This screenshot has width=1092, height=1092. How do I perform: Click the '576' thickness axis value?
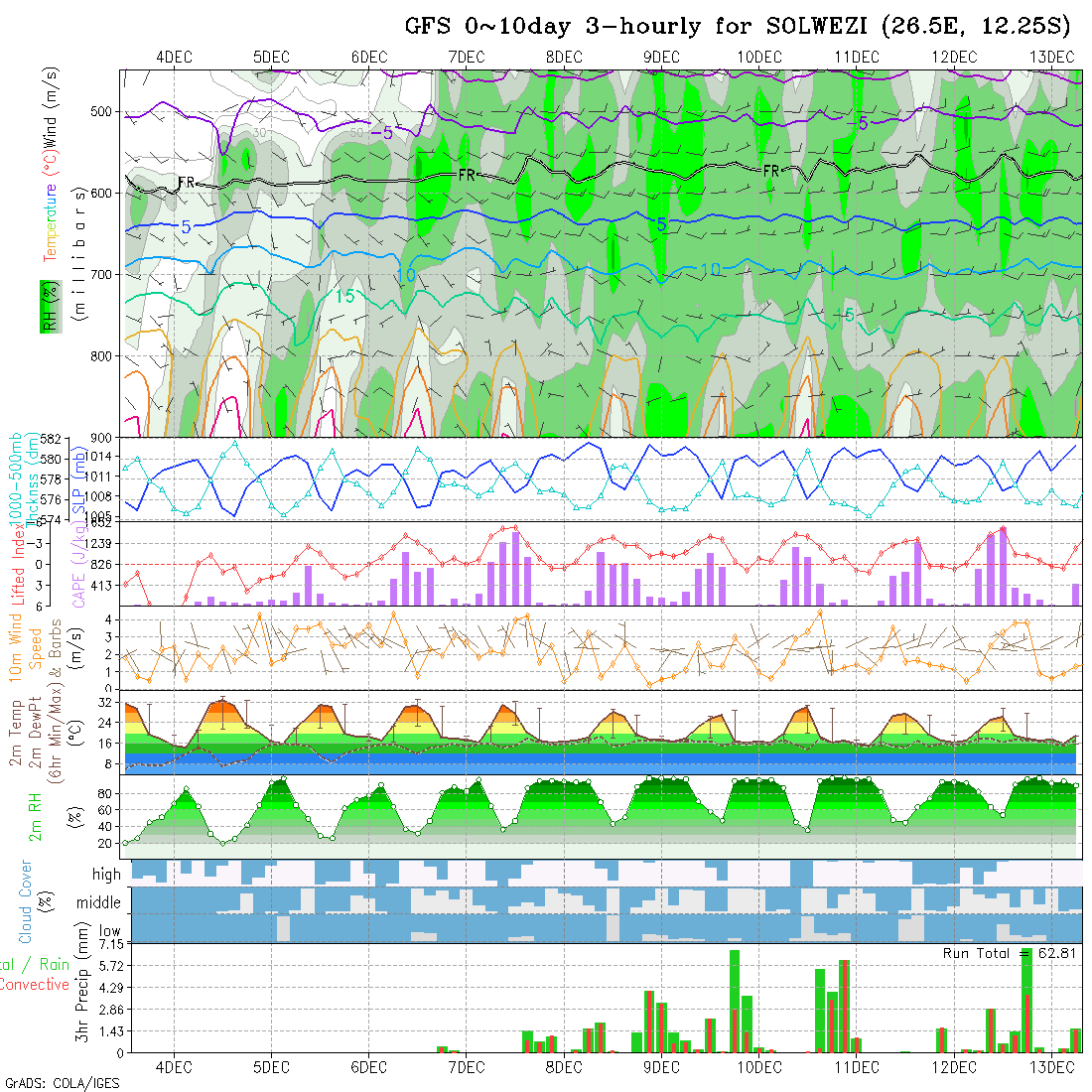(51, 499)
